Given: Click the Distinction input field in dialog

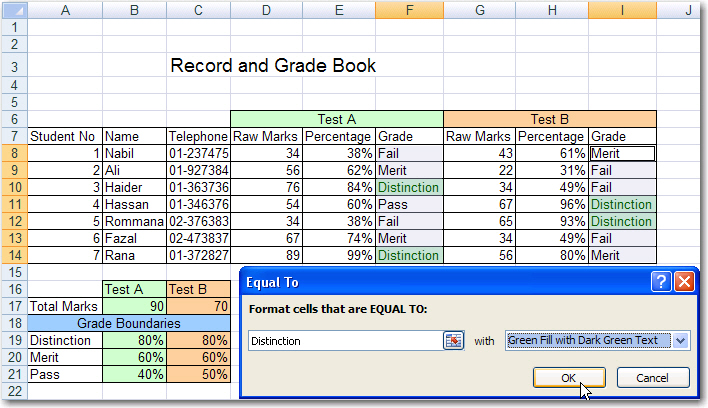Looking at the screenshot, I should 346,341.
